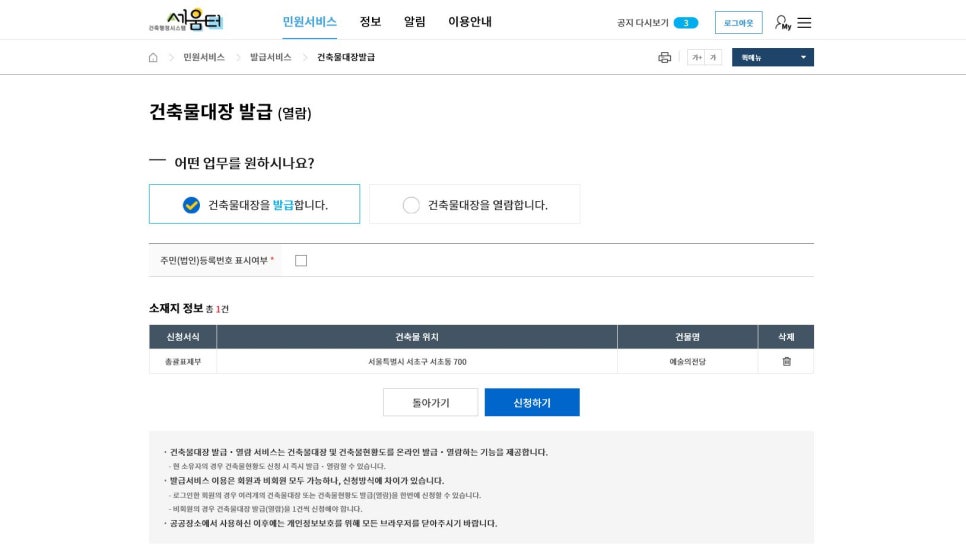This screenshot has height=552, width=966.
Task: Click the 신청하기 button
Action: [x=532, y=403]
